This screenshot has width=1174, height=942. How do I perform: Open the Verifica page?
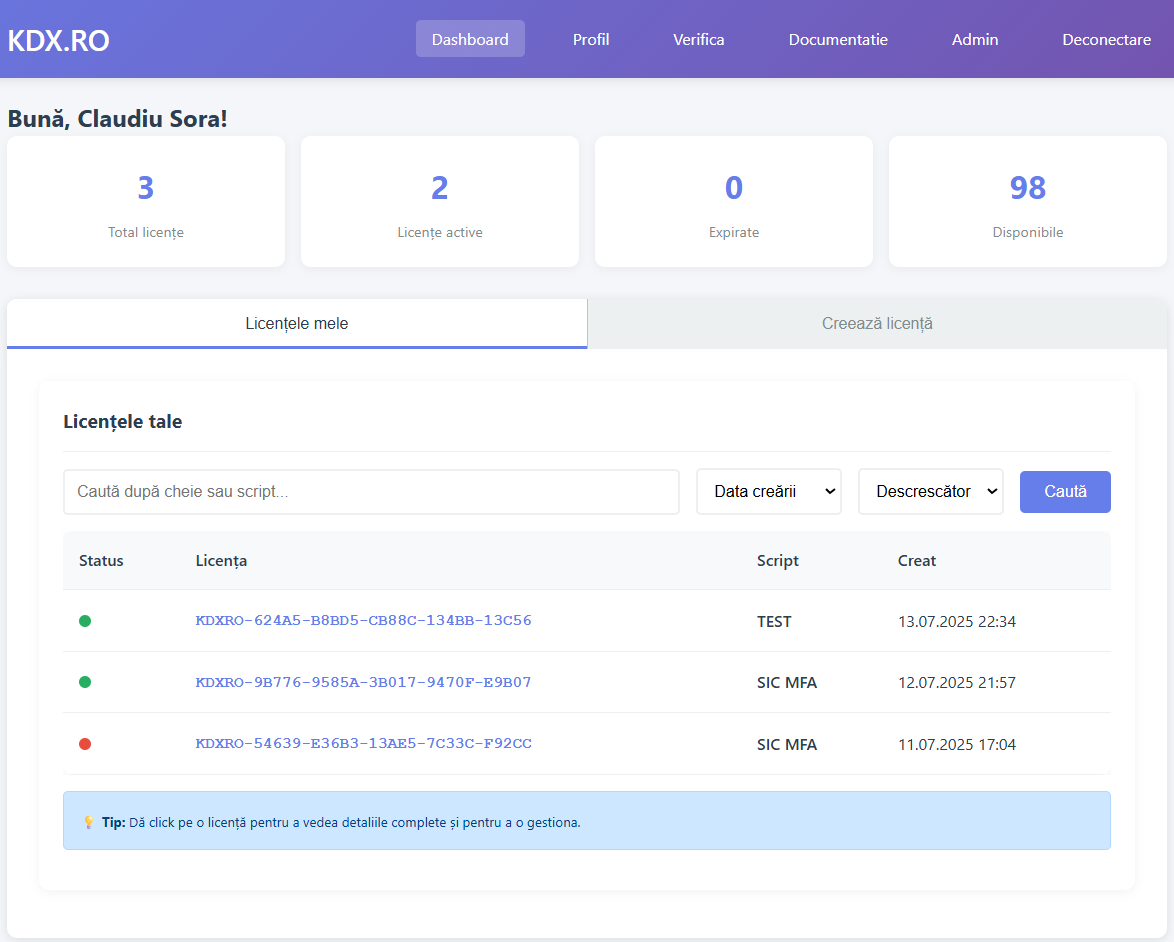[x=698, y=39]
